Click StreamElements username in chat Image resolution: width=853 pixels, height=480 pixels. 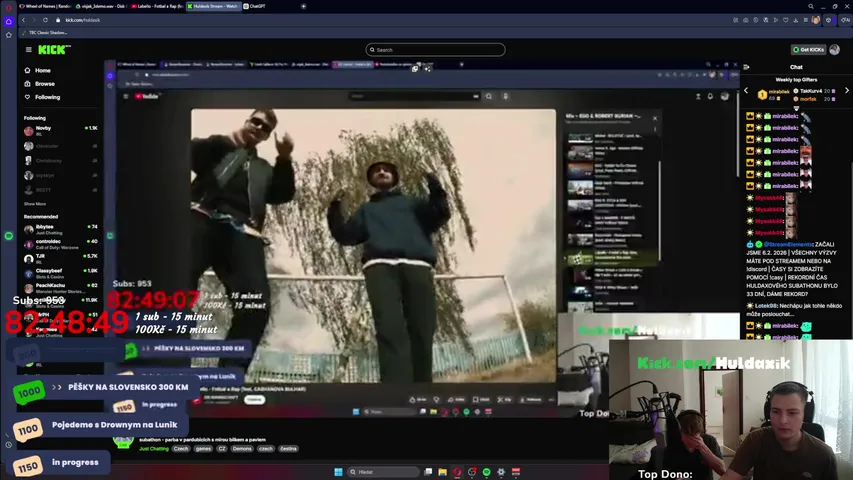(787, 244)
